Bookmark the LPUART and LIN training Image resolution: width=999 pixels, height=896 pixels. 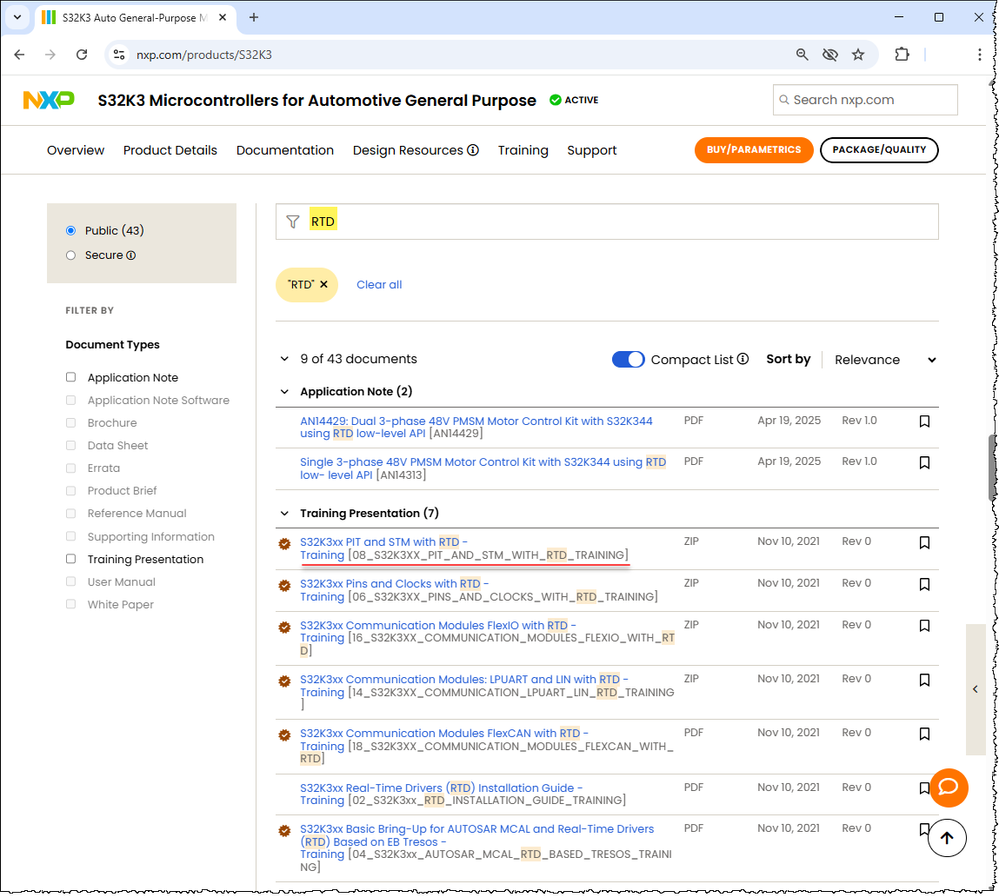924,680
